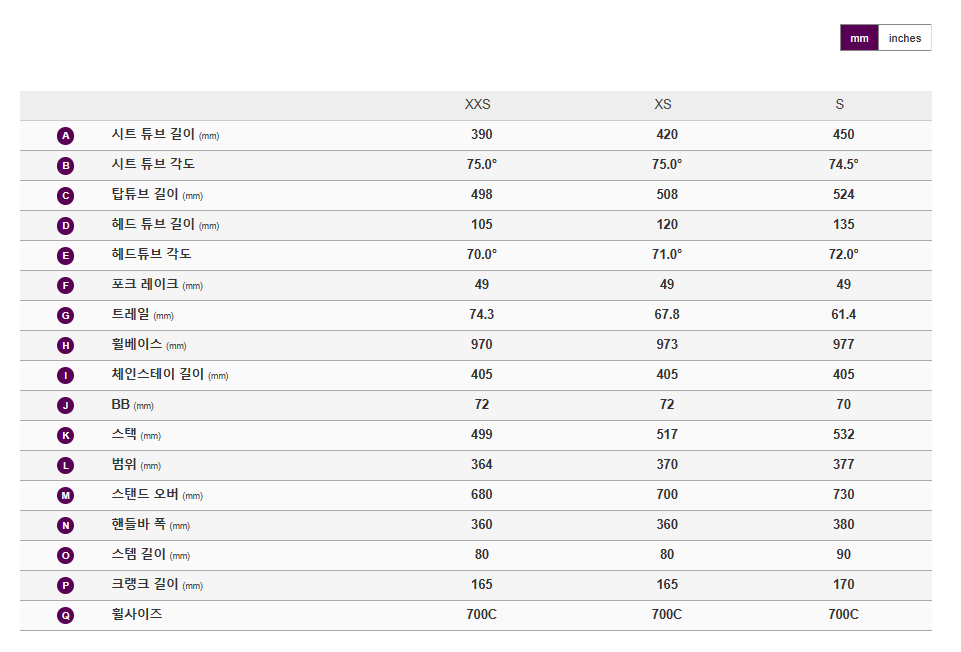Click the S 트레일 value 61.4
The width and height of the screenshot is (961, 652).
click(843, 315)
